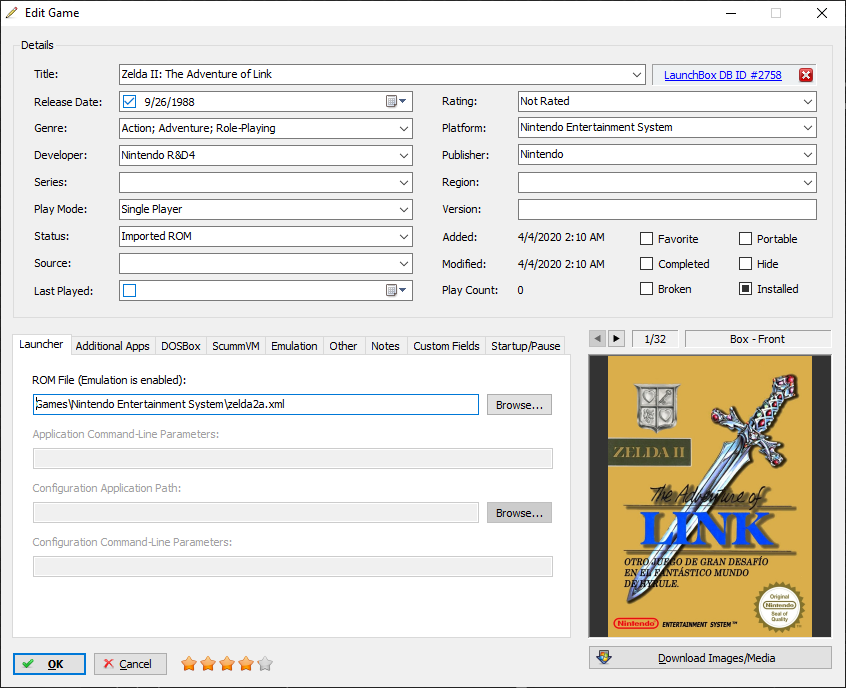Browse for Configuration Application Path
This screenshot has width=846, height=688.
(519, 513)
